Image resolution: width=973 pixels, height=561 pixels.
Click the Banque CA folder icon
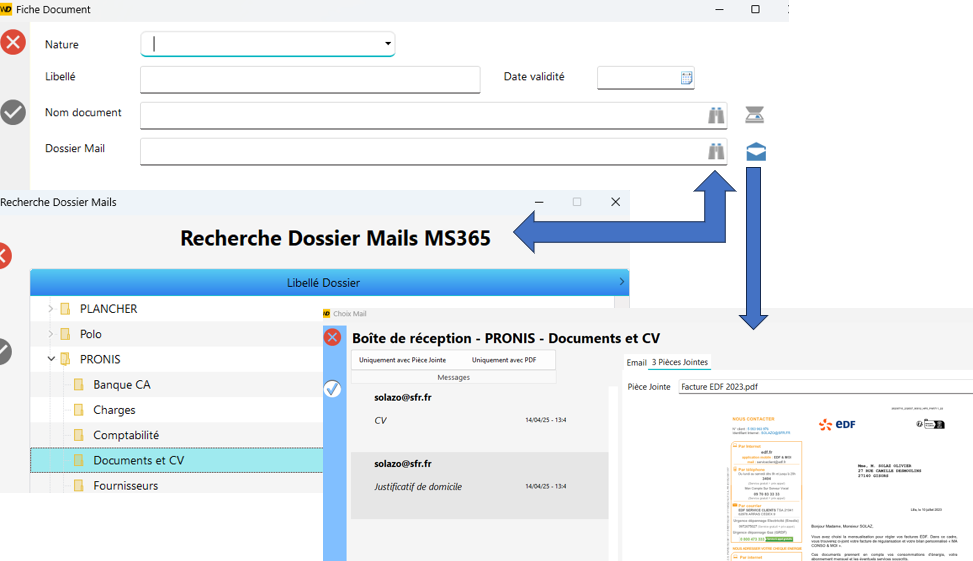click(79, 385)
